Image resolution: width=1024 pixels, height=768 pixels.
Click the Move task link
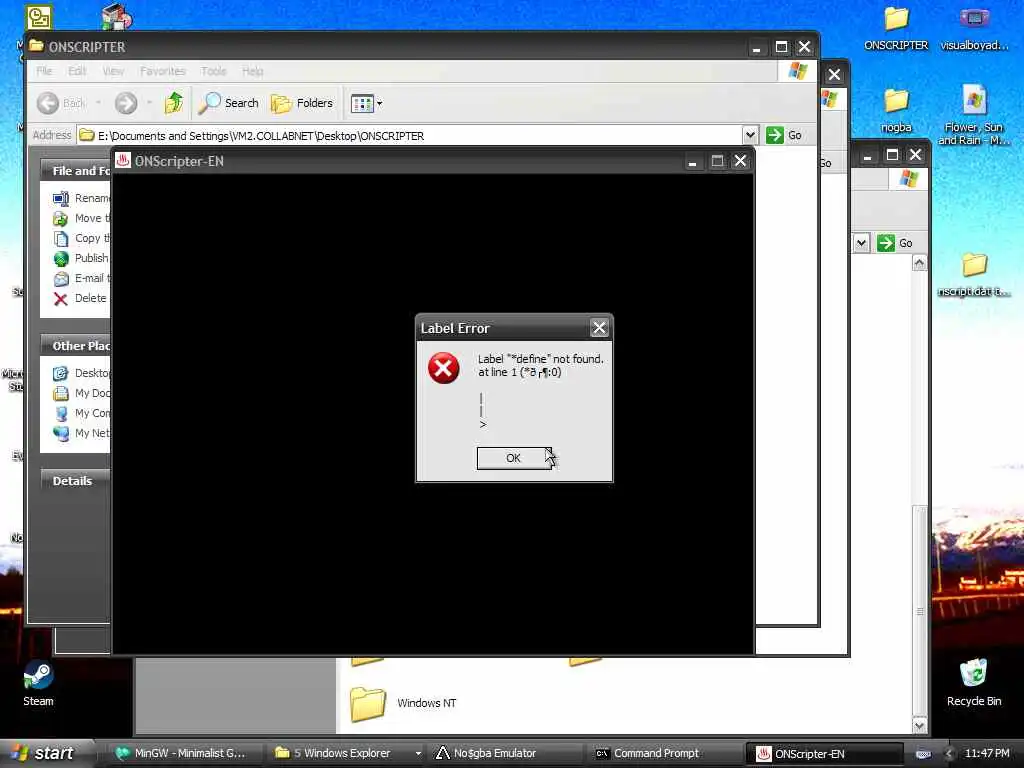(92, 218)
